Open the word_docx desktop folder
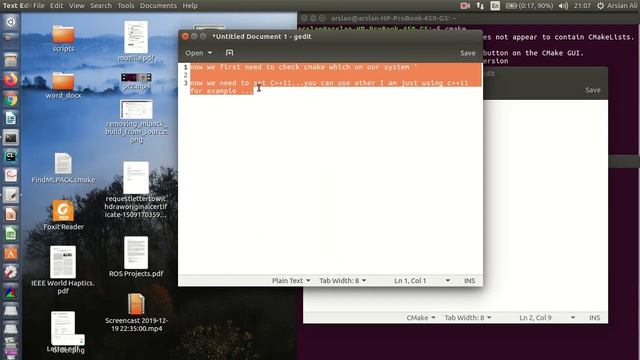640x360 pixels. coord(63,86)
